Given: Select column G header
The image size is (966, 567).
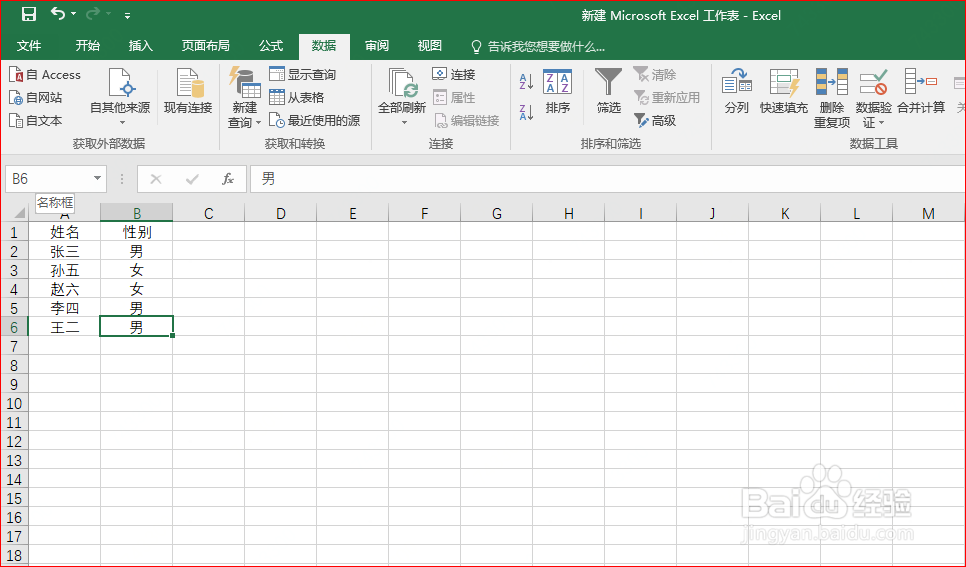Looking at the screenshot, I should pos(497,213).
